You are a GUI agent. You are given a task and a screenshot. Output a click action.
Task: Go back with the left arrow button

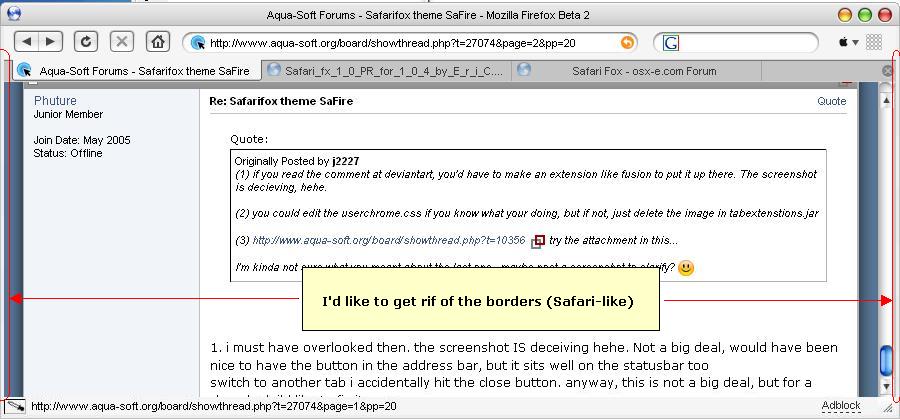[26, 41]
